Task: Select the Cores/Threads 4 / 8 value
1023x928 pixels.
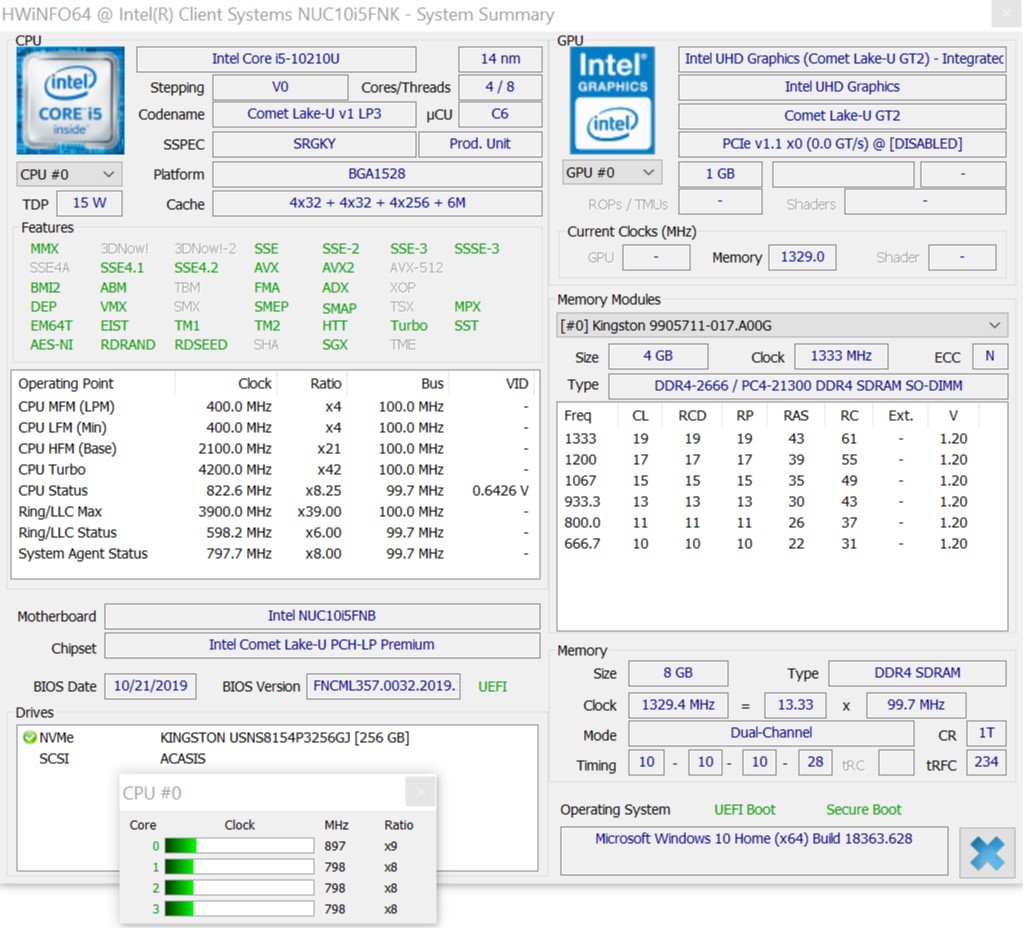Action: coord(500,87)
